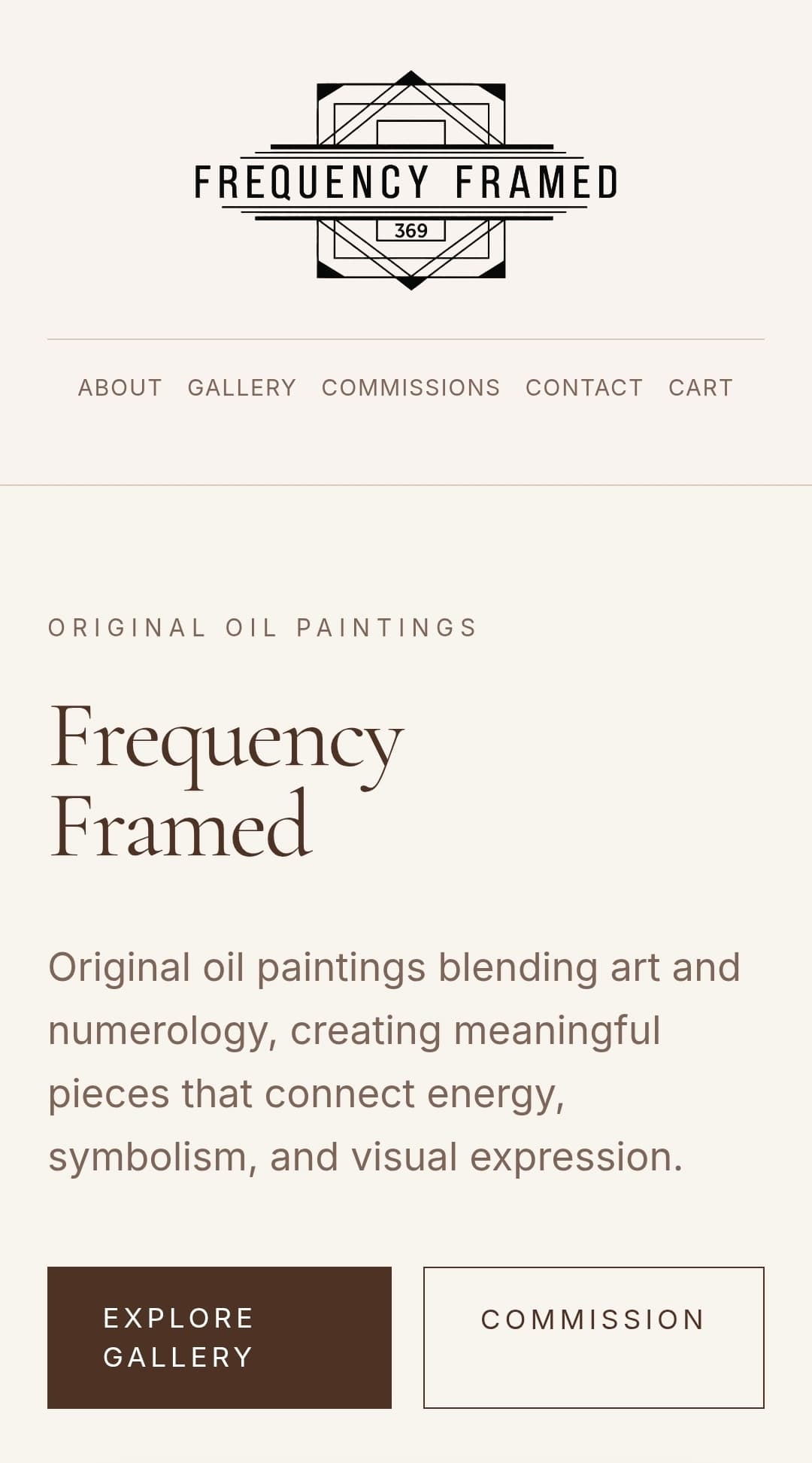Select the brown filled EXPLORE GALLERY button
The height and width of the screenshot is (1463, 812).
pos(220,1337)
